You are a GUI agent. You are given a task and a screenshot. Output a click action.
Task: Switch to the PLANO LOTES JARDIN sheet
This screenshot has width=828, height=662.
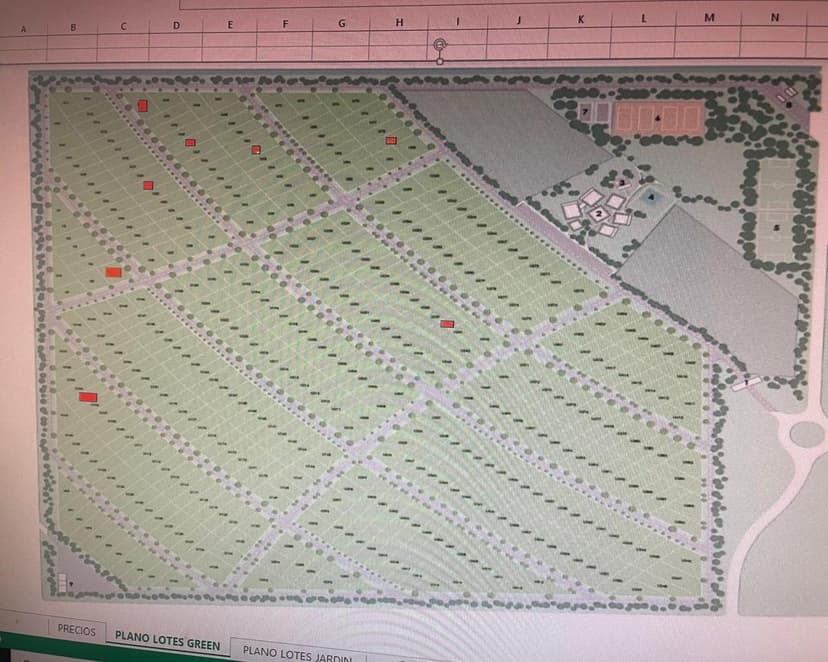pos(296,650)
